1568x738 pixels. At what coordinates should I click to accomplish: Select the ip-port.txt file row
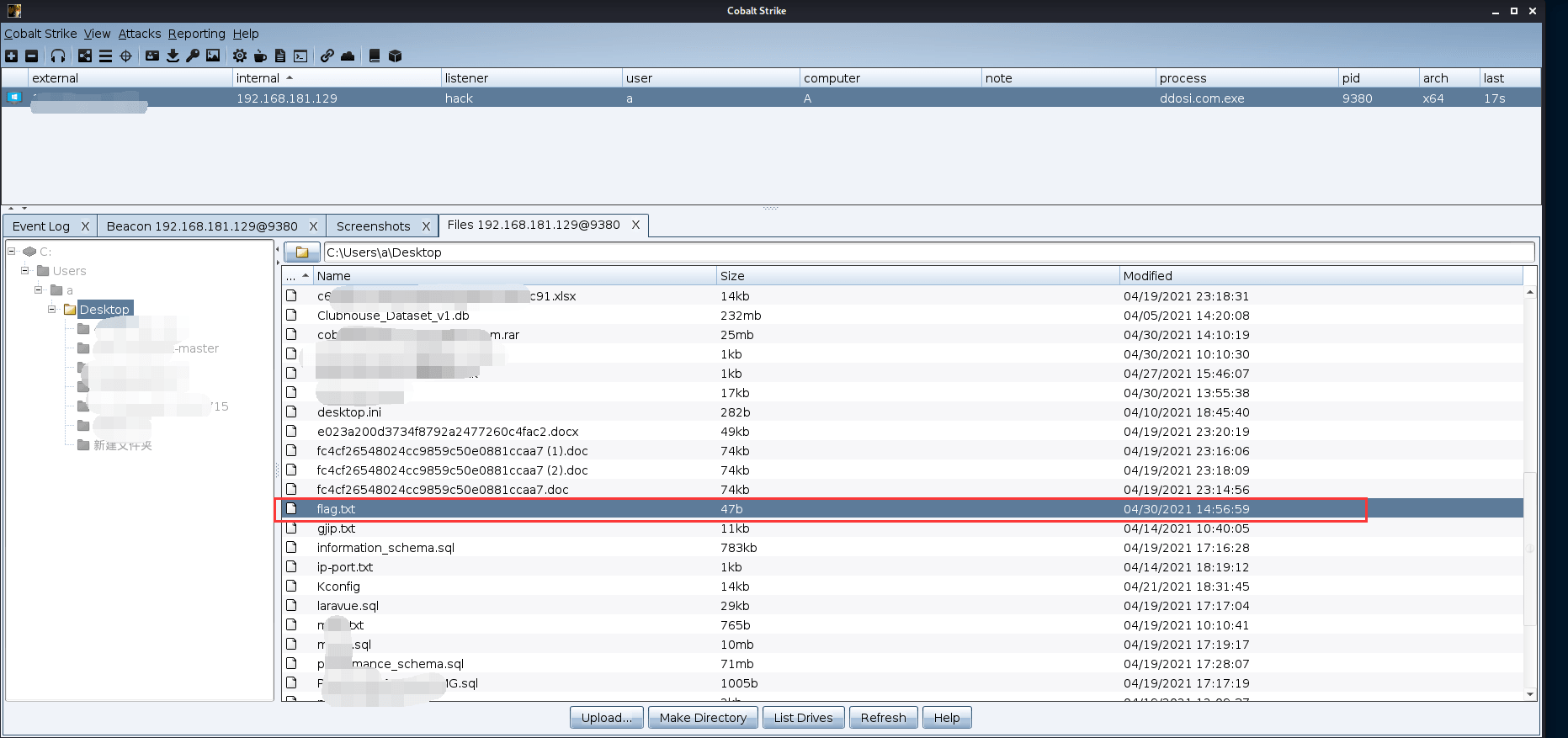coord(903,566)
